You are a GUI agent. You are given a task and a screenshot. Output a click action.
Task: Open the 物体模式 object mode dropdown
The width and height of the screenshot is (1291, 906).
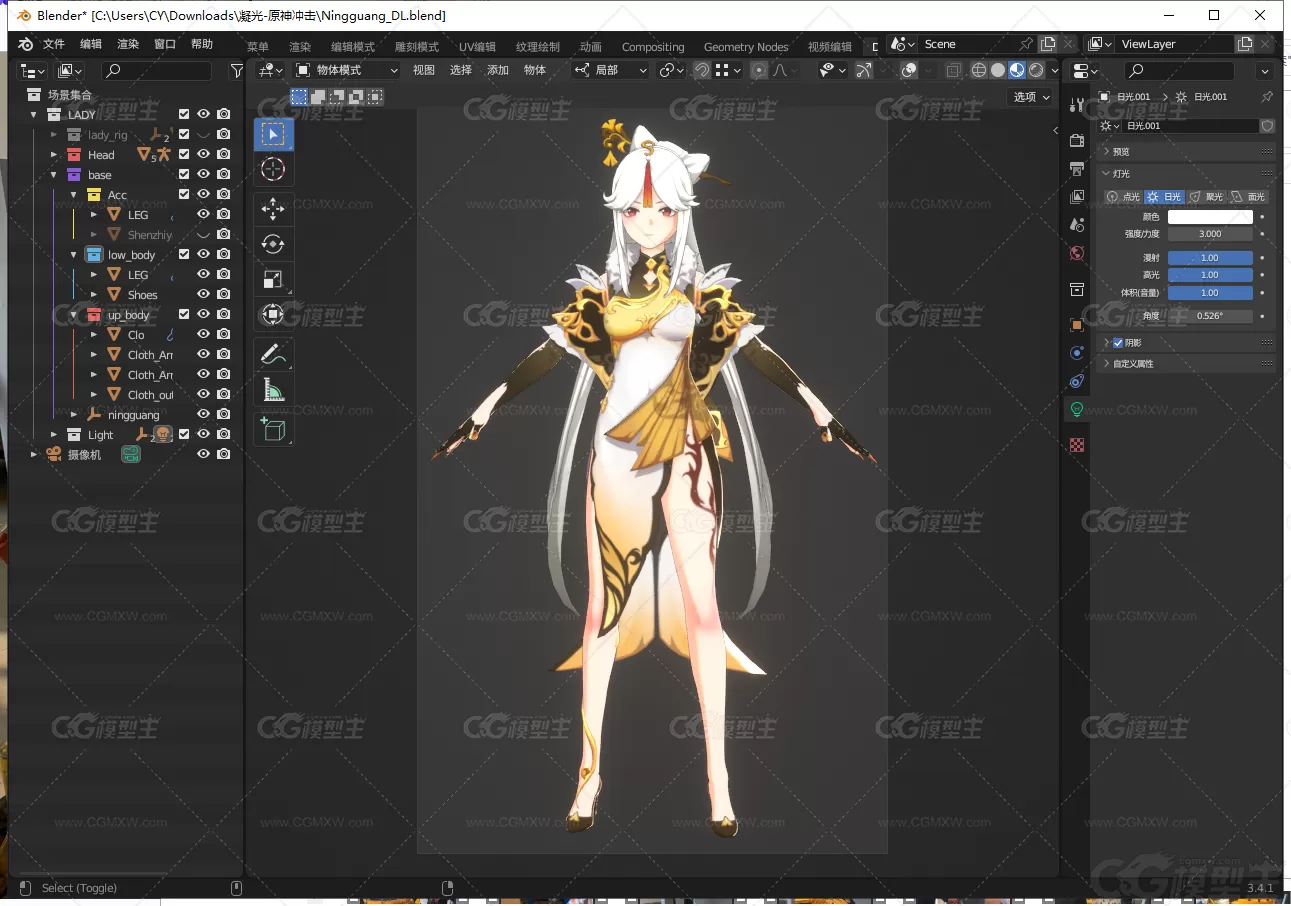[x=347, y=70]
